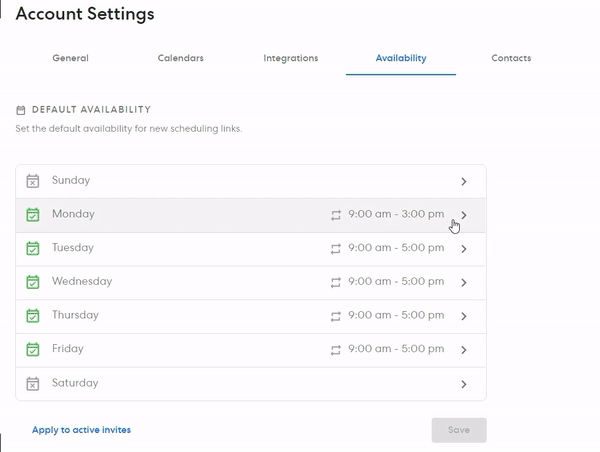Click Thursday's green calendar check icon
Image resolution: width=600 pixels, height=452 pixels.
point(33,316)
